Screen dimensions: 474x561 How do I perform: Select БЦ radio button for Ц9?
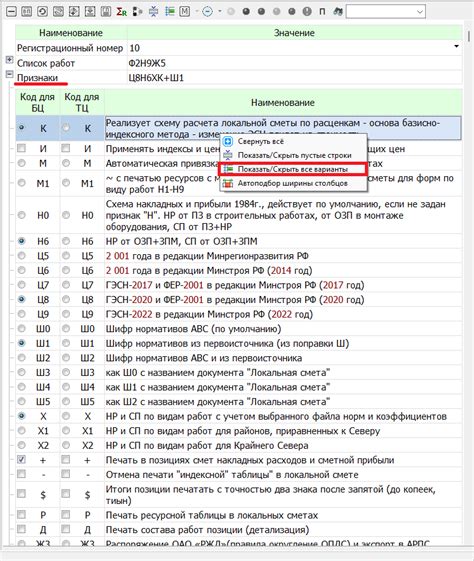21,314
